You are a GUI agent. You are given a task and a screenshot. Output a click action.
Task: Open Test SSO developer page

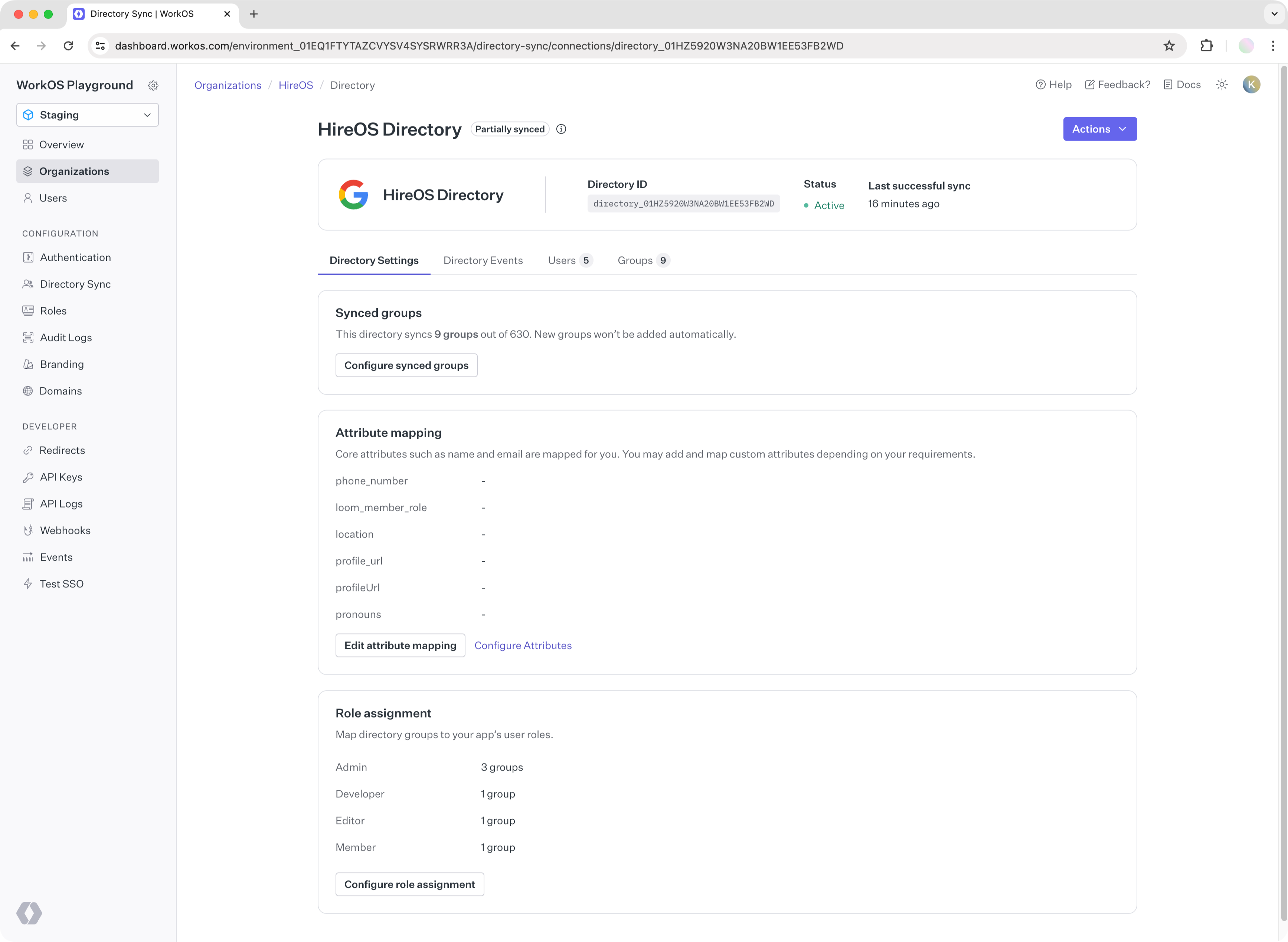tap(61, 584)
